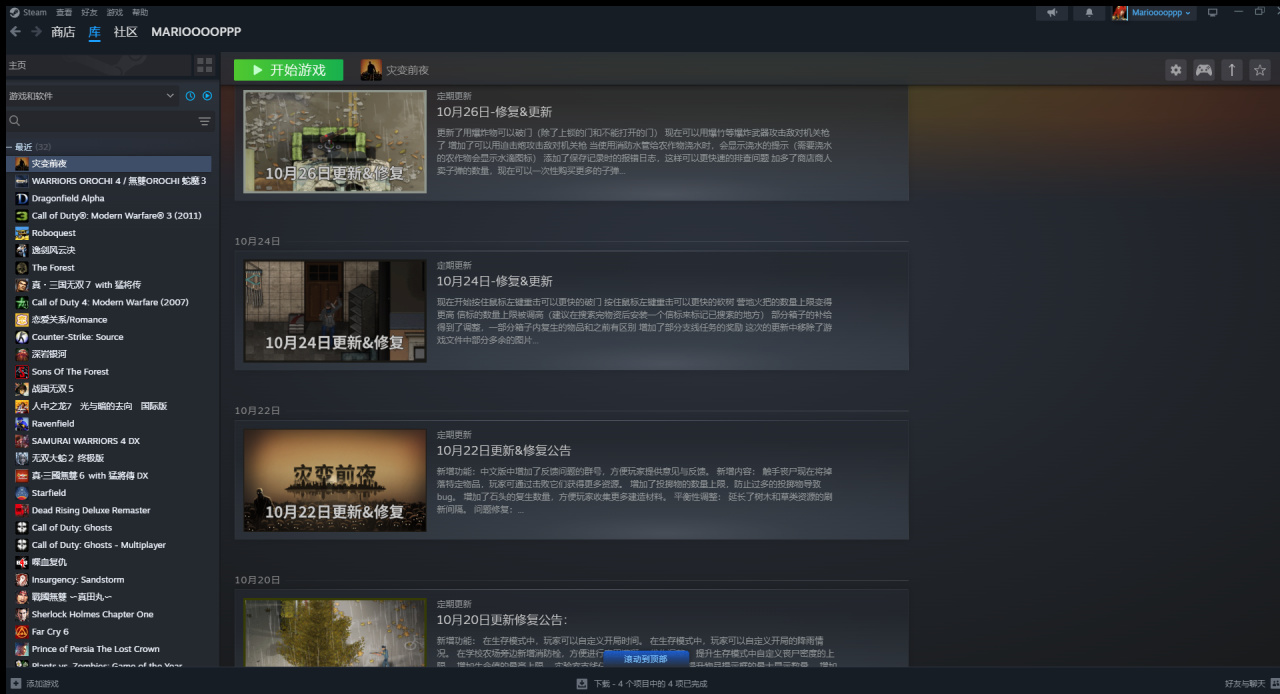
Task: Select Call of Duty 4: Modern Warfare (2007)
Action: pyautogui.click(x=109, y=302)
